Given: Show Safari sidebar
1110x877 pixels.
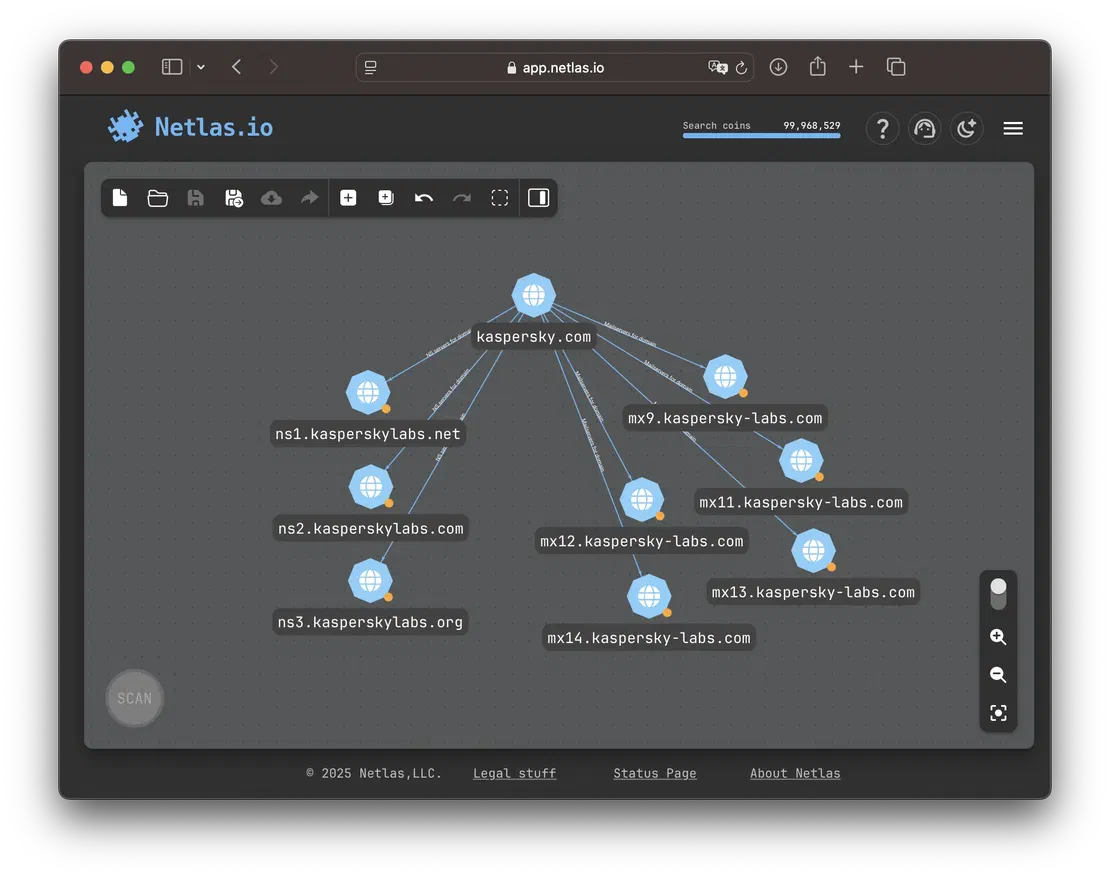Looking at the screenshot, I should click(172, 67).
